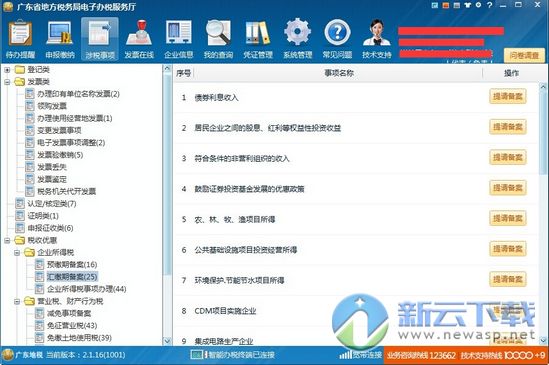This screenshot has height=365, width=549.
Task: Expand the 登记类 folder
Action: tap(7, 70)
